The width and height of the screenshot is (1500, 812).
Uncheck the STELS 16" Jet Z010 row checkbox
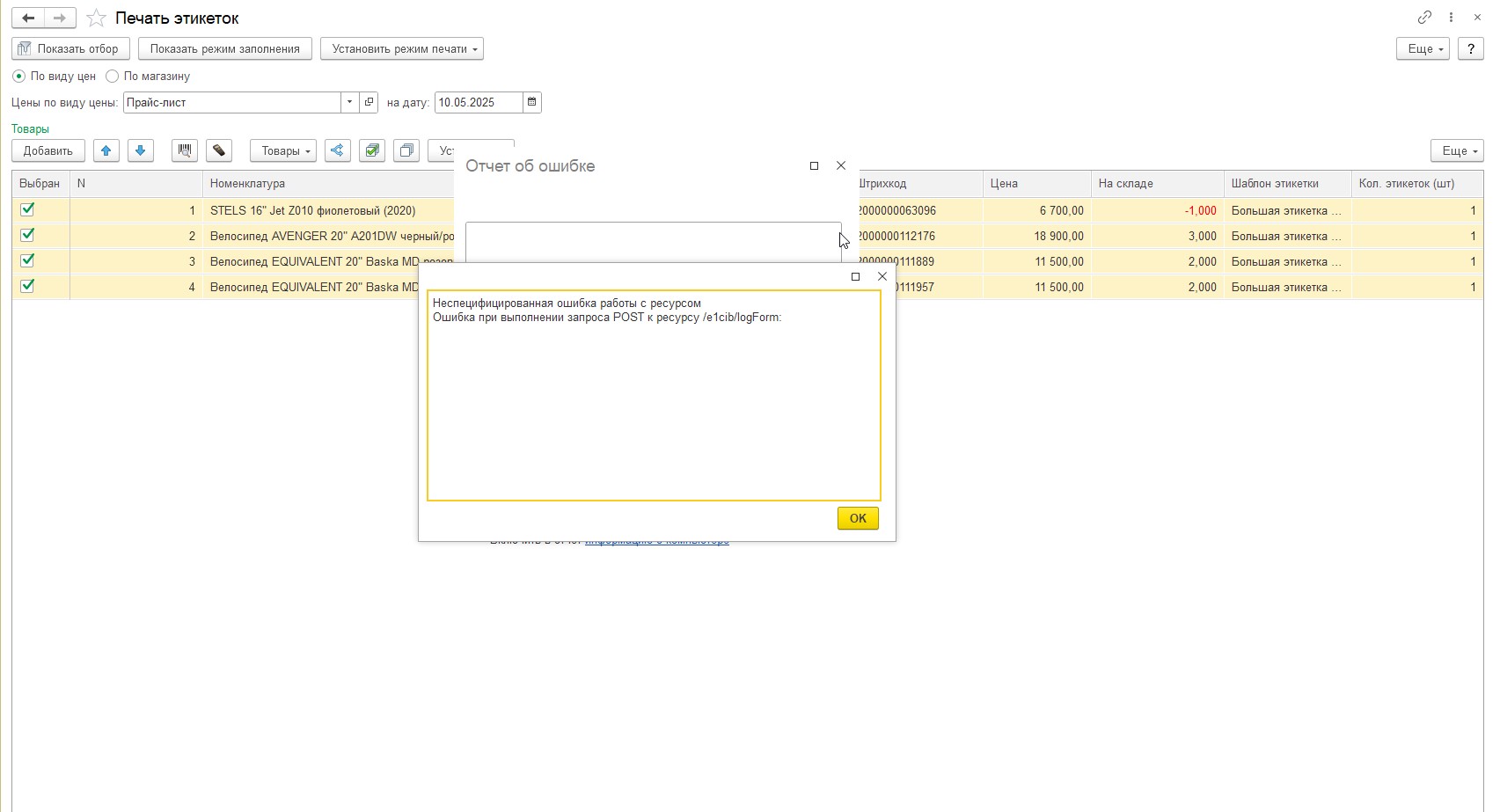(x=28, y=210)
